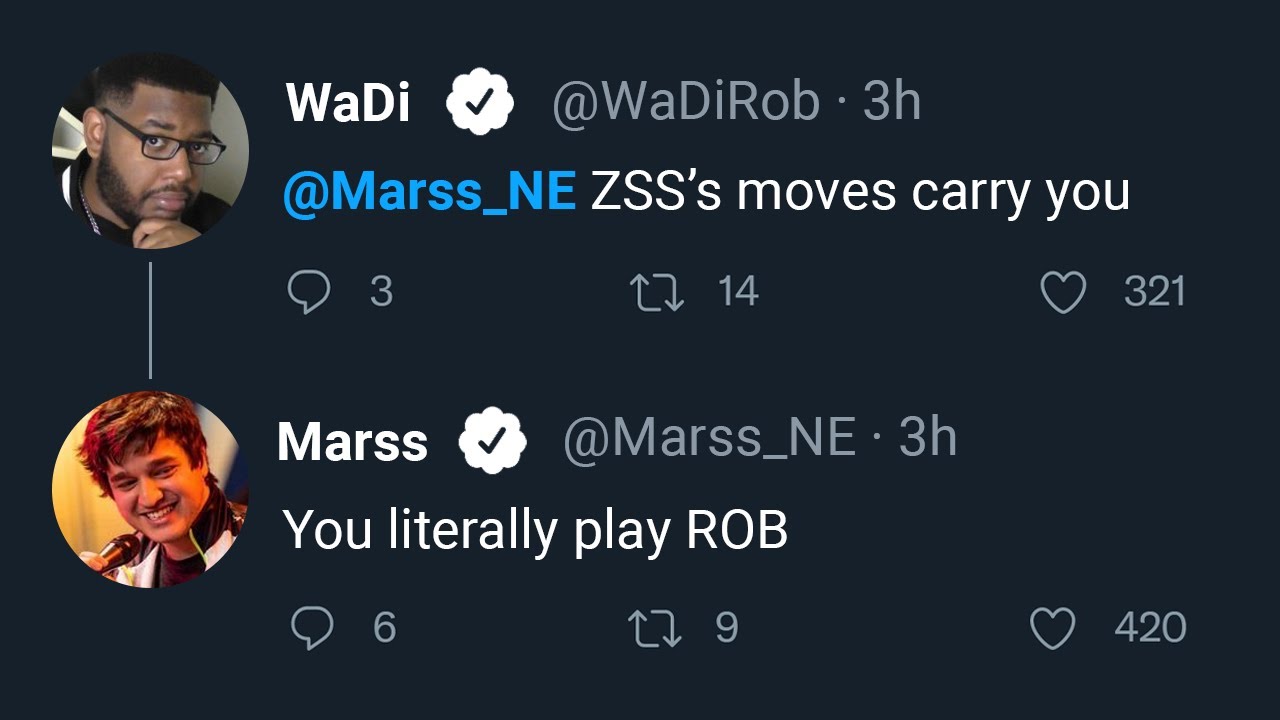Click the "ZSS's moves carry you" tweet text

[860, 191]
